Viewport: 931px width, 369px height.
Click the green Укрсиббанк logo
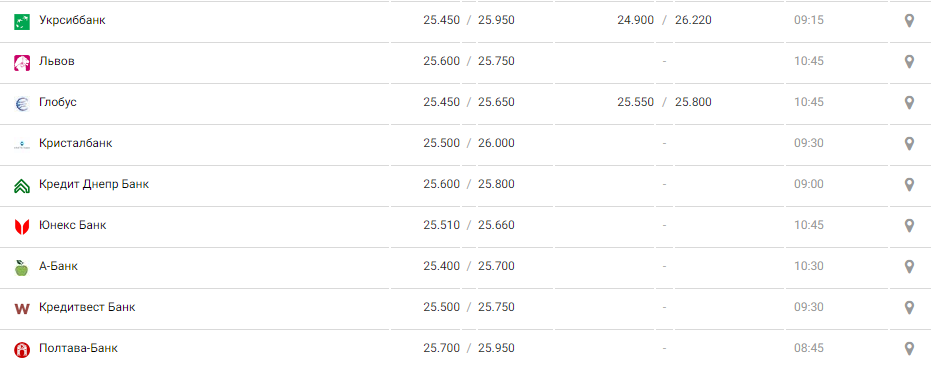click(x=22, y=21)
